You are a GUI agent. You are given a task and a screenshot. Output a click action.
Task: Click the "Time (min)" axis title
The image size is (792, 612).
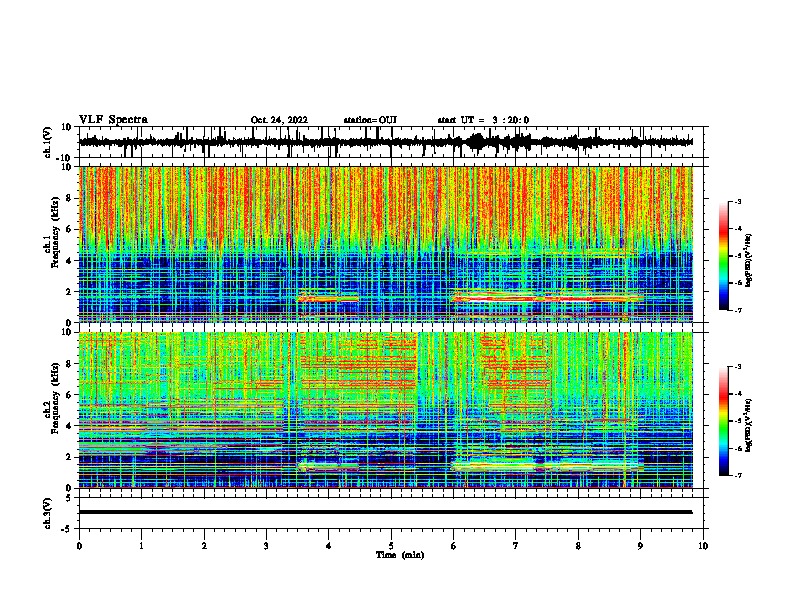click(x=400, y=555)
